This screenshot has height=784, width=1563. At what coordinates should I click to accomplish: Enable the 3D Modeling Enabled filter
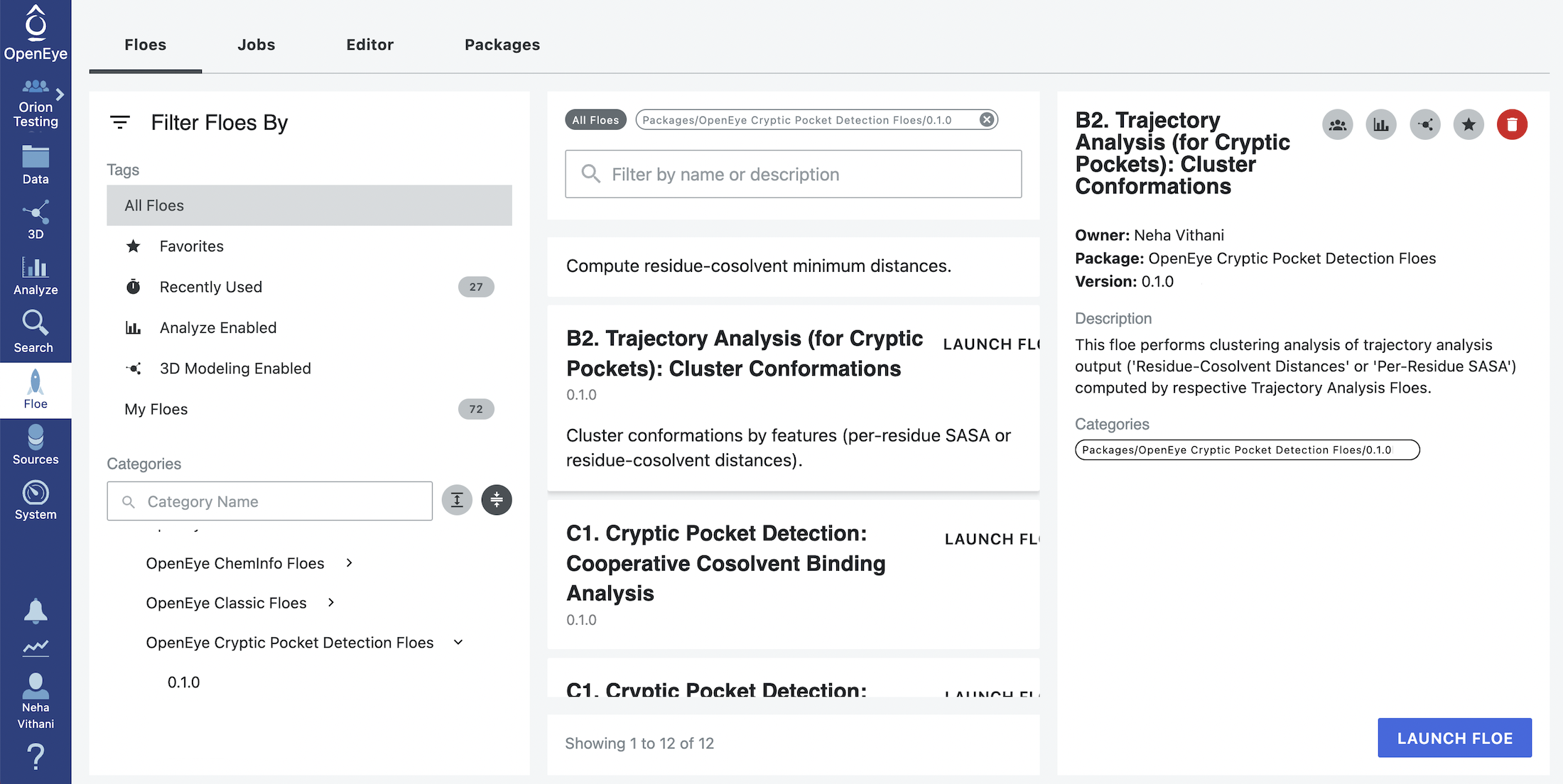pyautogui.click(x=234, y=368)
